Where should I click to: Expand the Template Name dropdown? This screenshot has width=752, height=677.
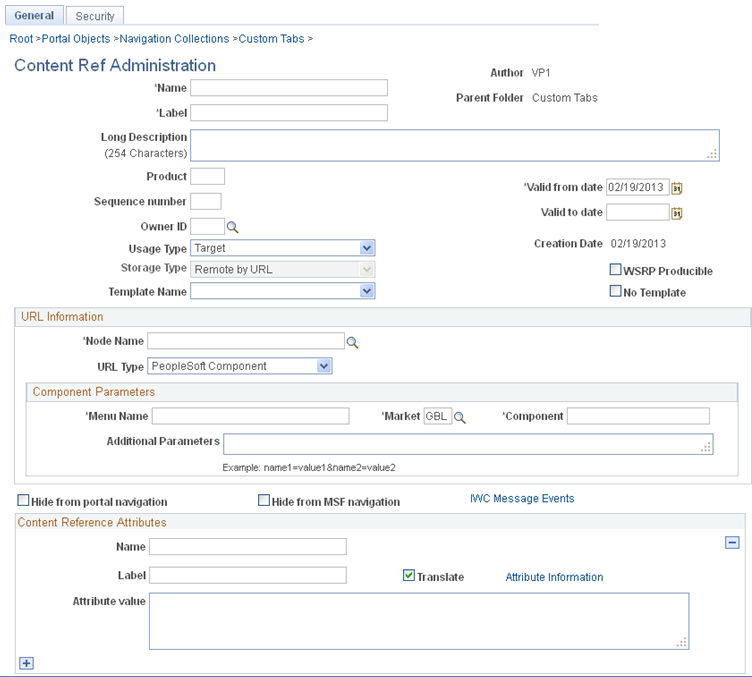tap(282, 291)
